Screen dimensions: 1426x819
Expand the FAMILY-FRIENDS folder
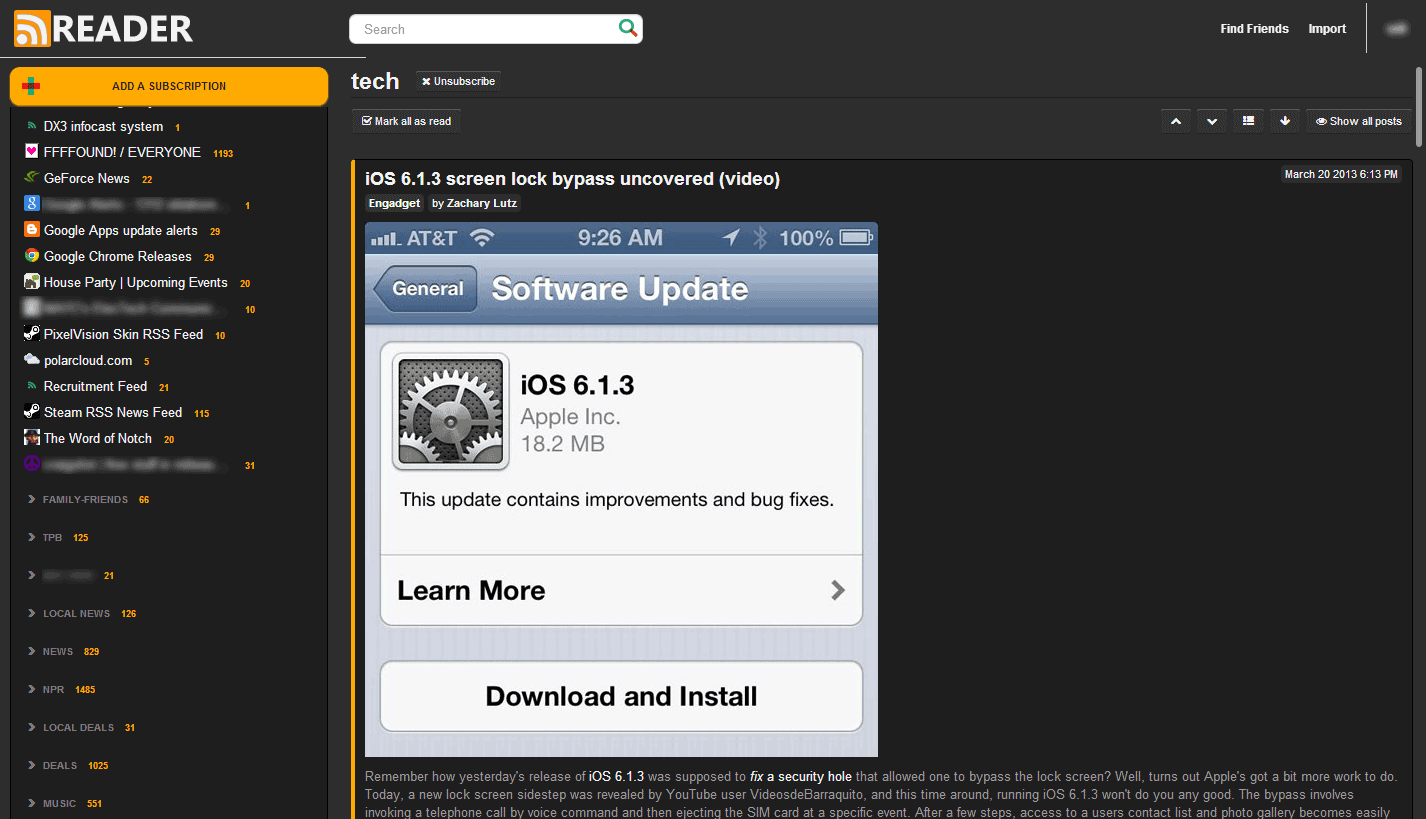coord(32,499)
